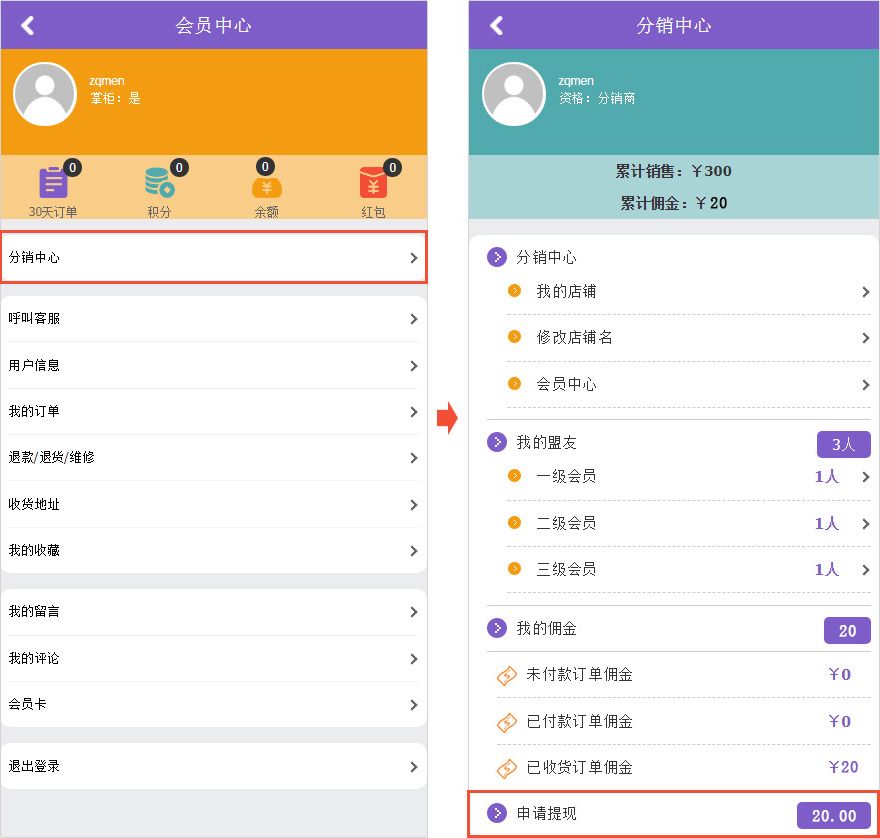Tap the circular icon beside 我的盟友

(496, 442)
